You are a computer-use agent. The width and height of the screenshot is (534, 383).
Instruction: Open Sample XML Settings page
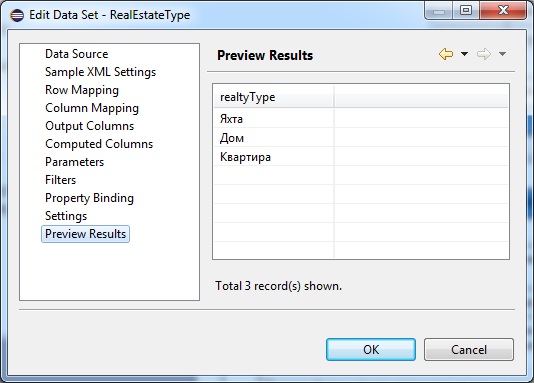click(100, 72)
